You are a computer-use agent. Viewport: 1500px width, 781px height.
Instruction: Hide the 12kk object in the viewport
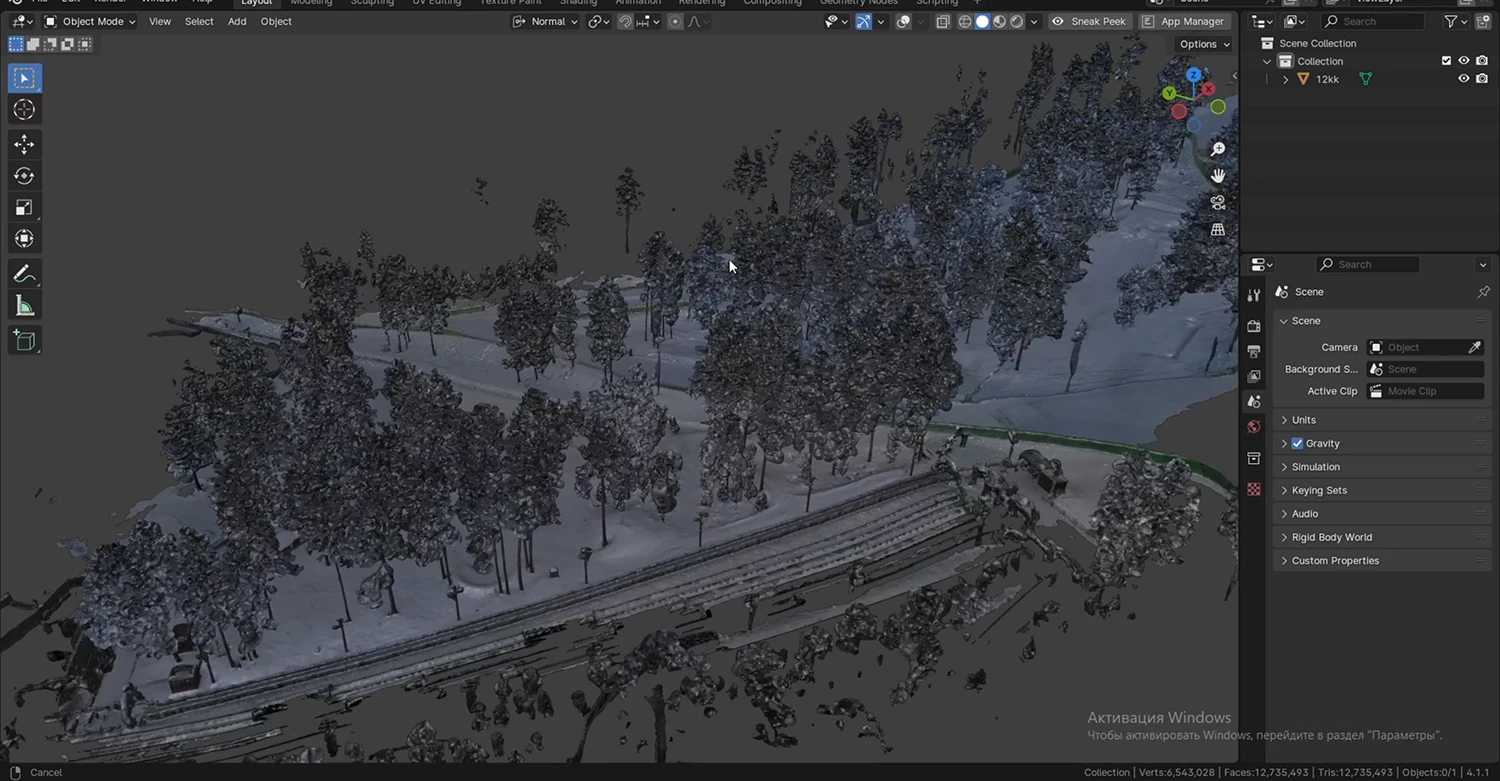click(1464, 79)
